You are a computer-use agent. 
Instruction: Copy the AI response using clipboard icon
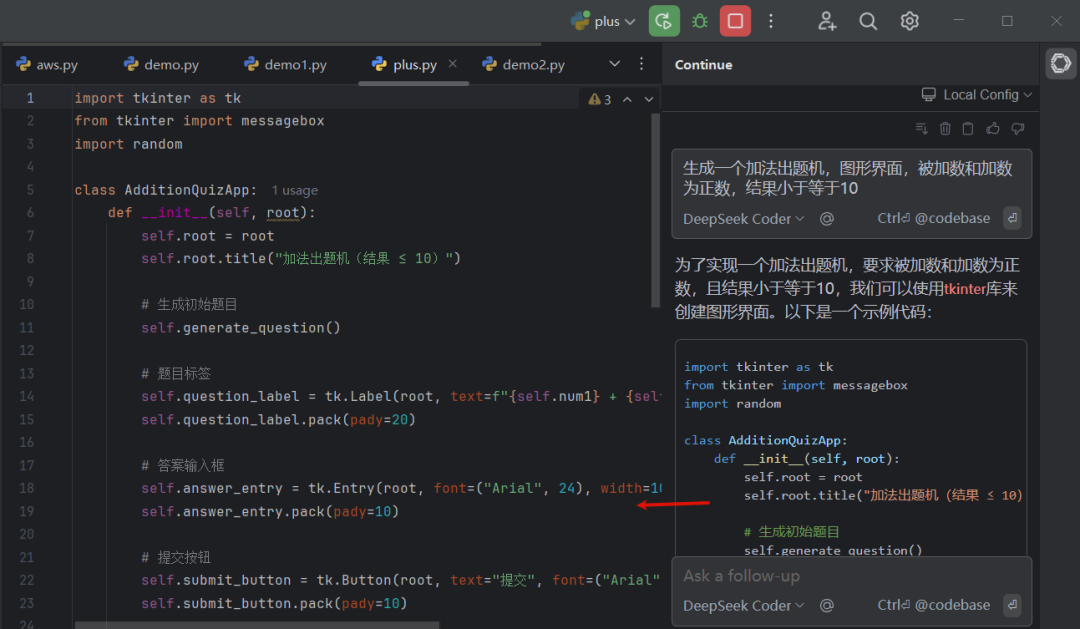point(967,128)
